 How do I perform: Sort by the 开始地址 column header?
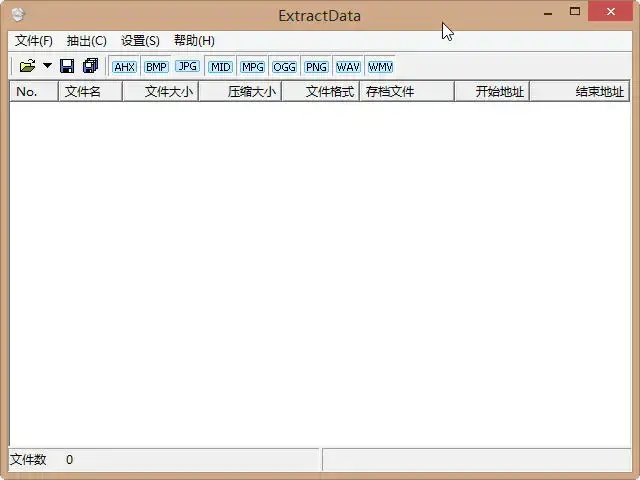coord(492,91)
